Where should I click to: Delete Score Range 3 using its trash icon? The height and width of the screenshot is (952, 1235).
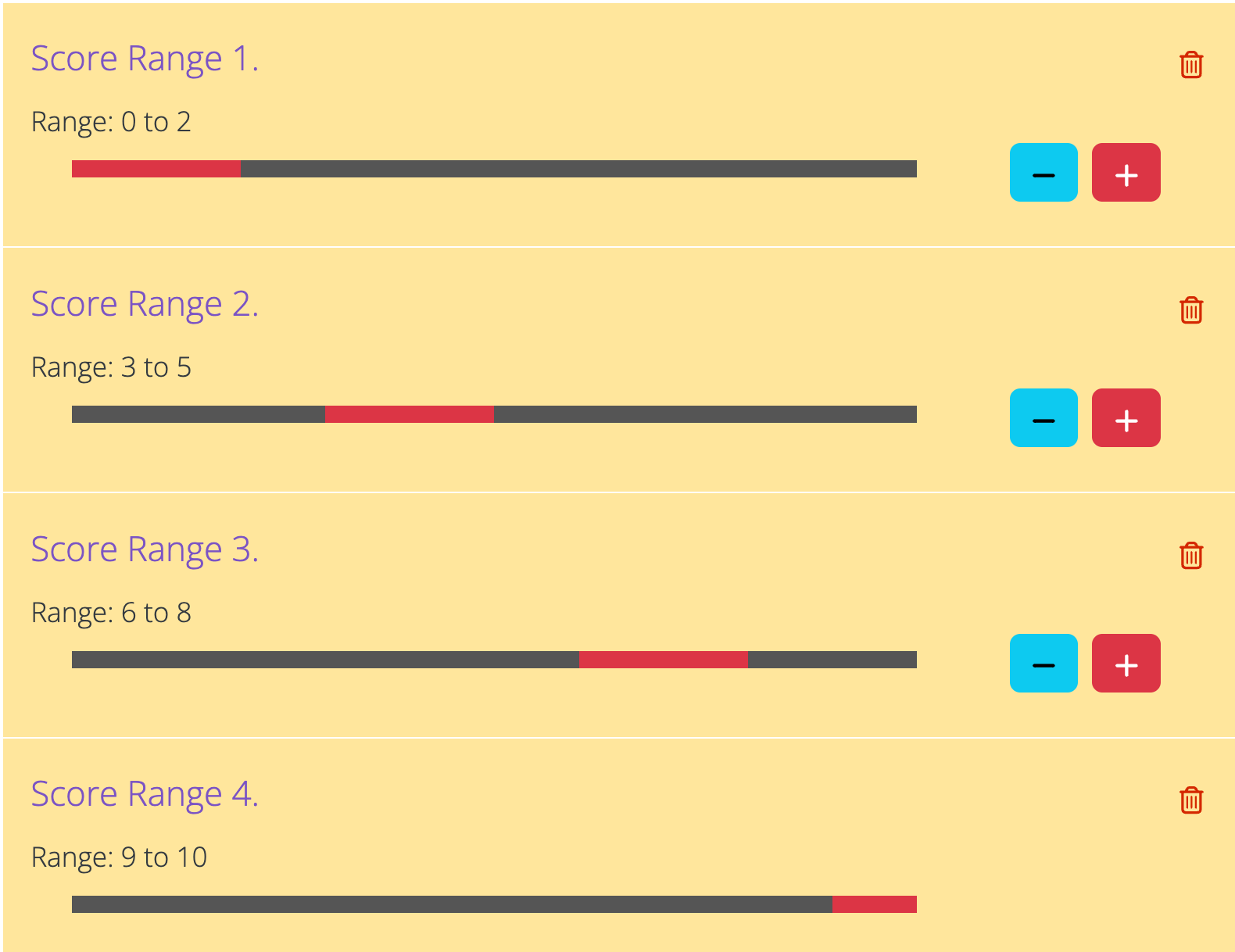coord(1190,557)
